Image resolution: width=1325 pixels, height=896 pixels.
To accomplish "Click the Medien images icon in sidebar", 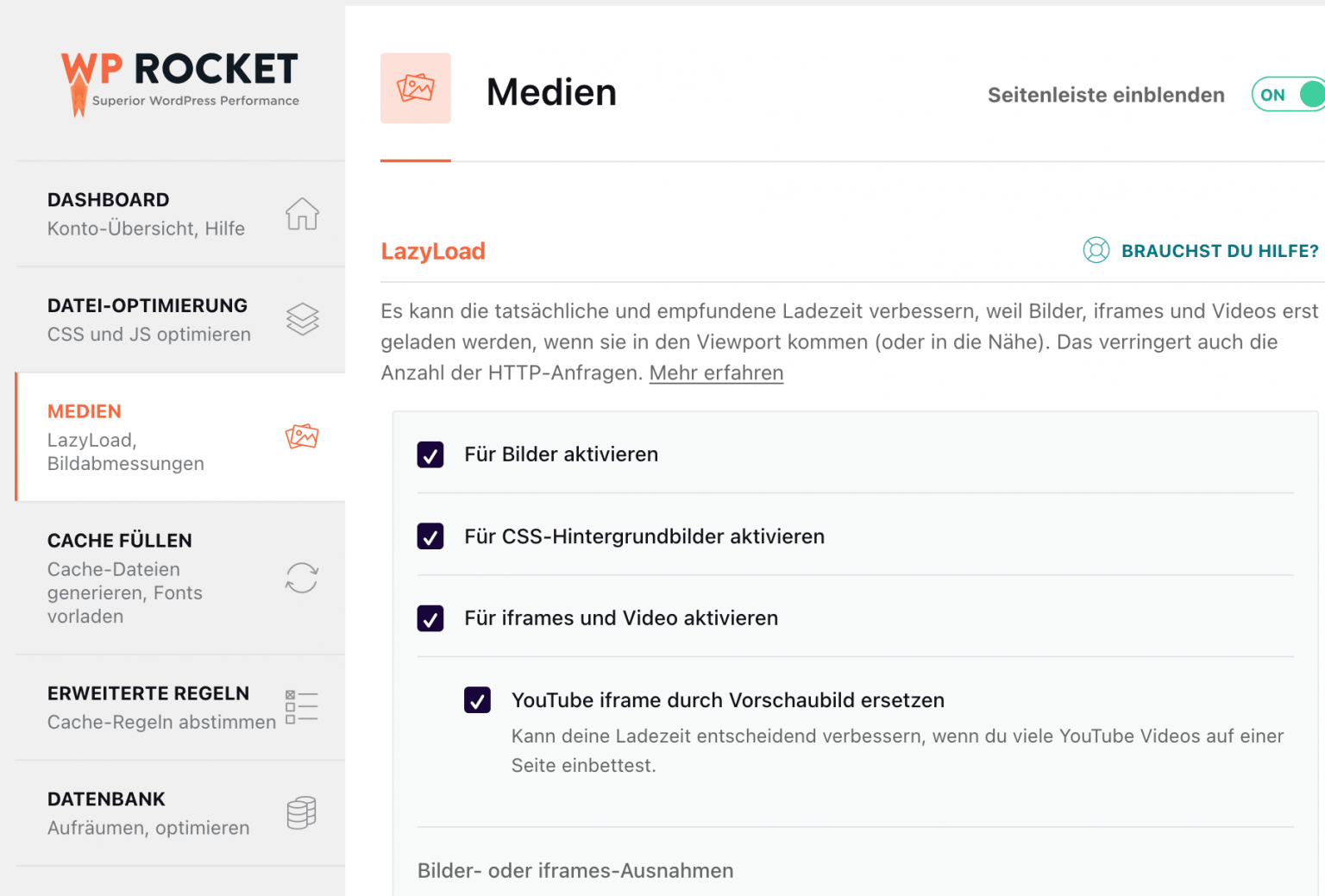I will [302, 436].
